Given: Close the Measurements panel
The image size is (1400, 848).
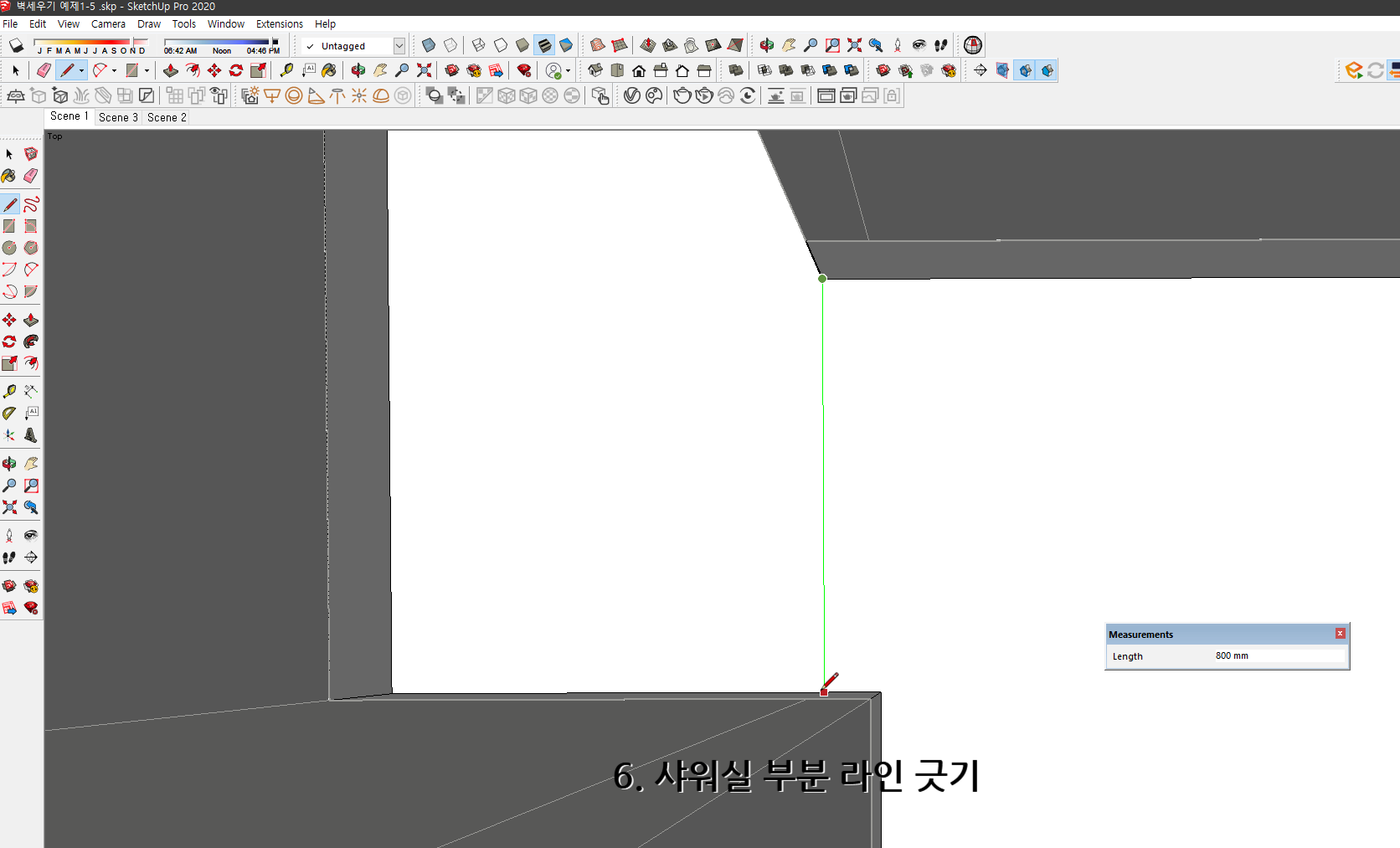Looking at the screenshot, I should click(1341, 634).
